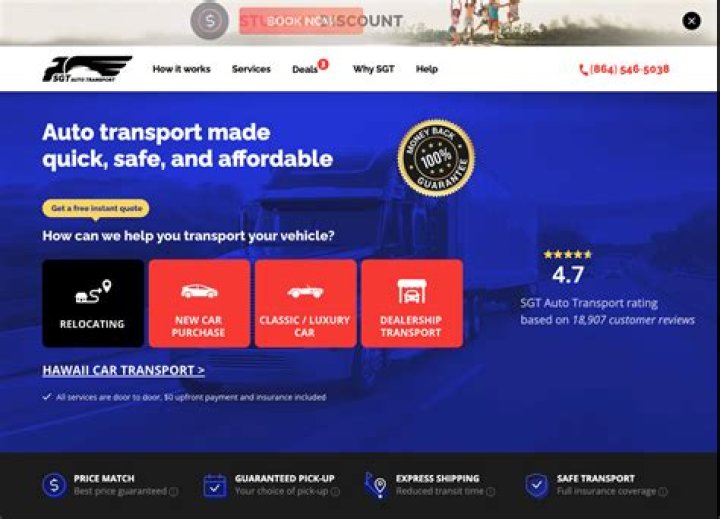The image size is (720, 519).
Task: Select the Classic / Luxury Car tile
Action: (x=305, y=303)
